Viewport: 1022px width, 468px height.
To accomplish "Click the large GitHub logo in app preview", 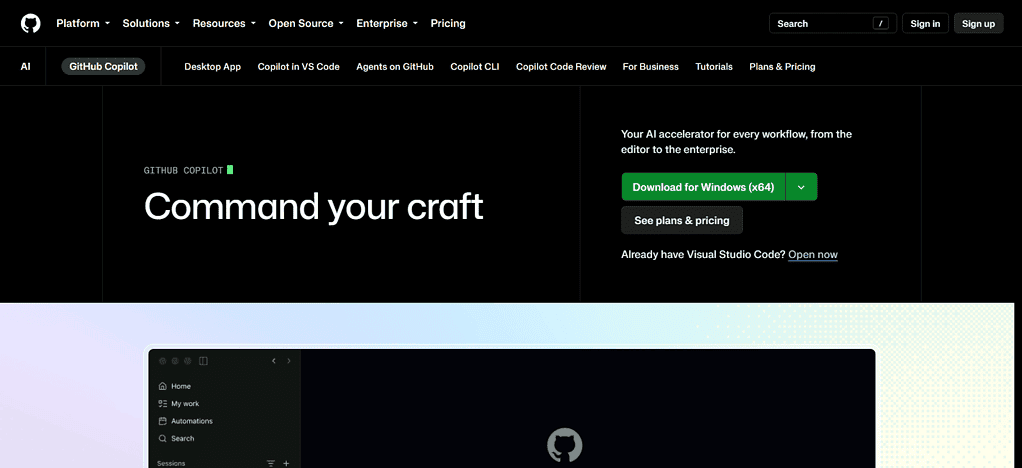I will point(564,446).
